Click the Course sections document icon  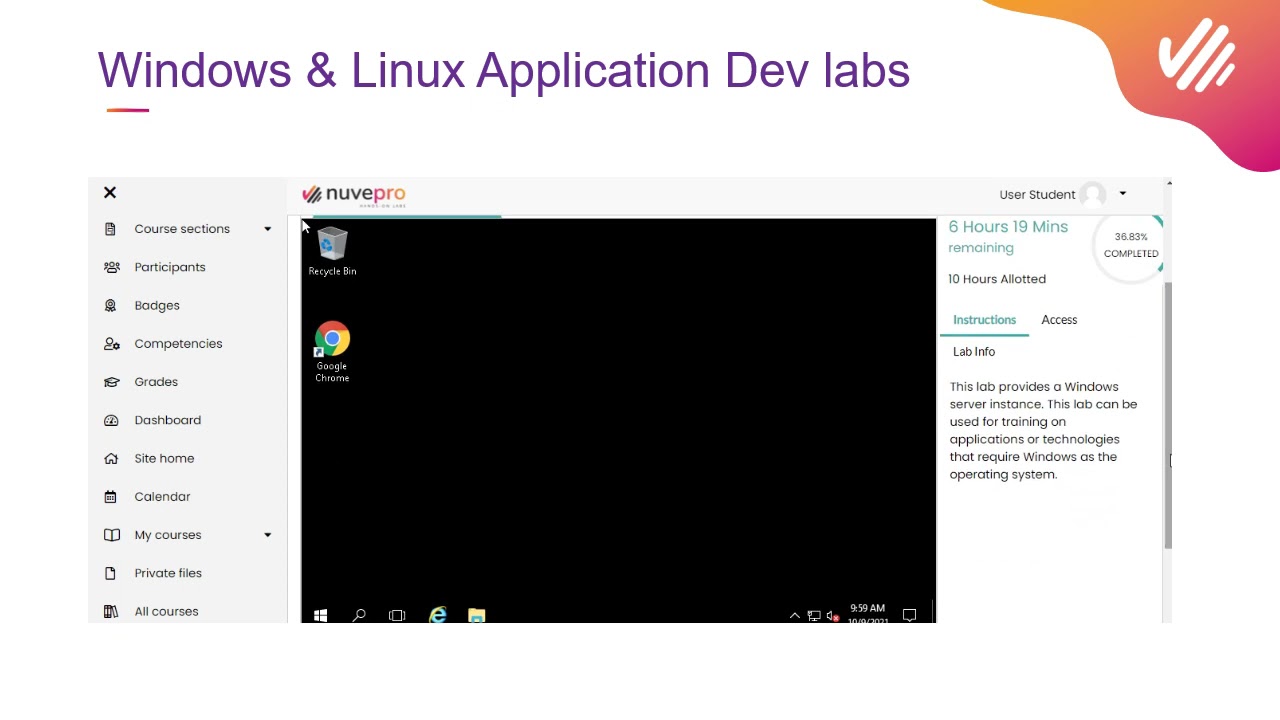coord(111,229)
